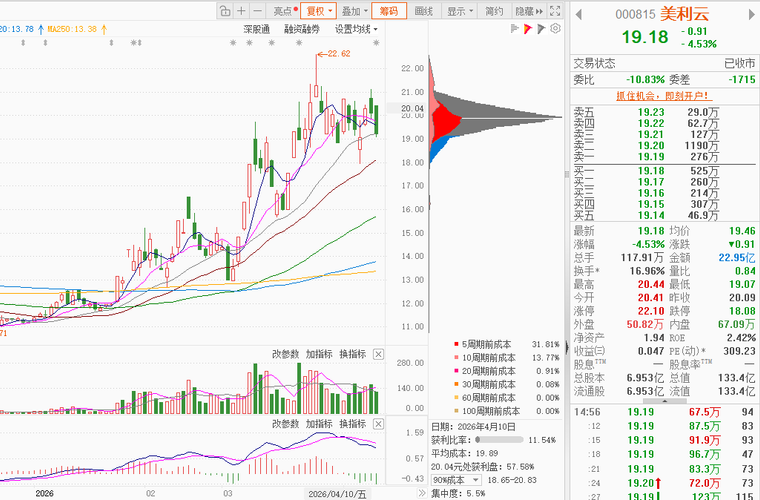The image size is (760, 500).
Task: Go to next stock with right arrow
Action: [752, 15]
